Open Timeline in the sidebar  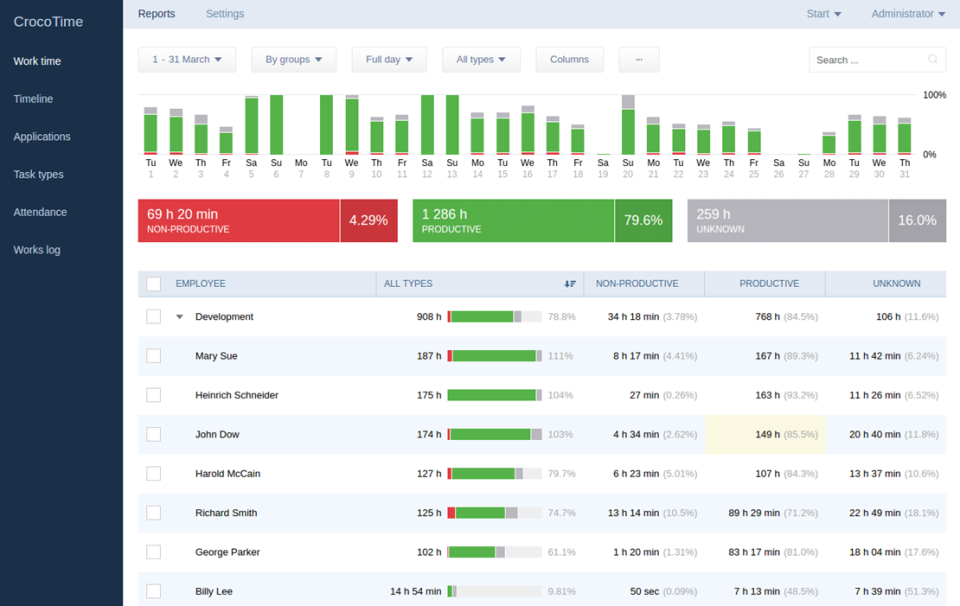[x=33, y=99]
